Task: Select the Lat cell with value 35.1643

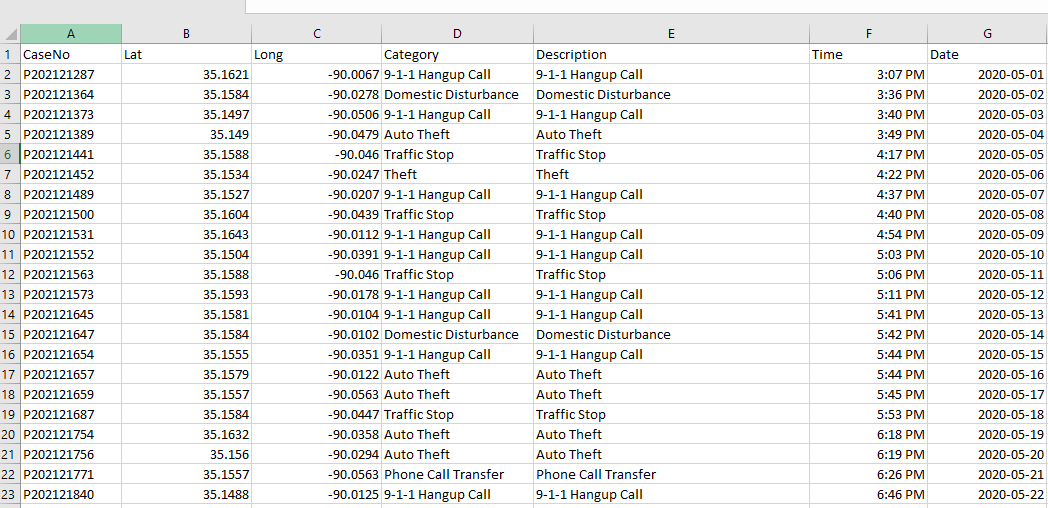Action: coord(186,235)
